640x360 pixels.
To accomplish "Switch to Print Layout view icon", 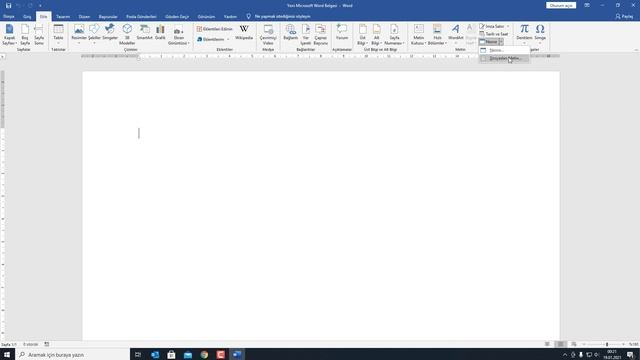I will click(560, 344).
